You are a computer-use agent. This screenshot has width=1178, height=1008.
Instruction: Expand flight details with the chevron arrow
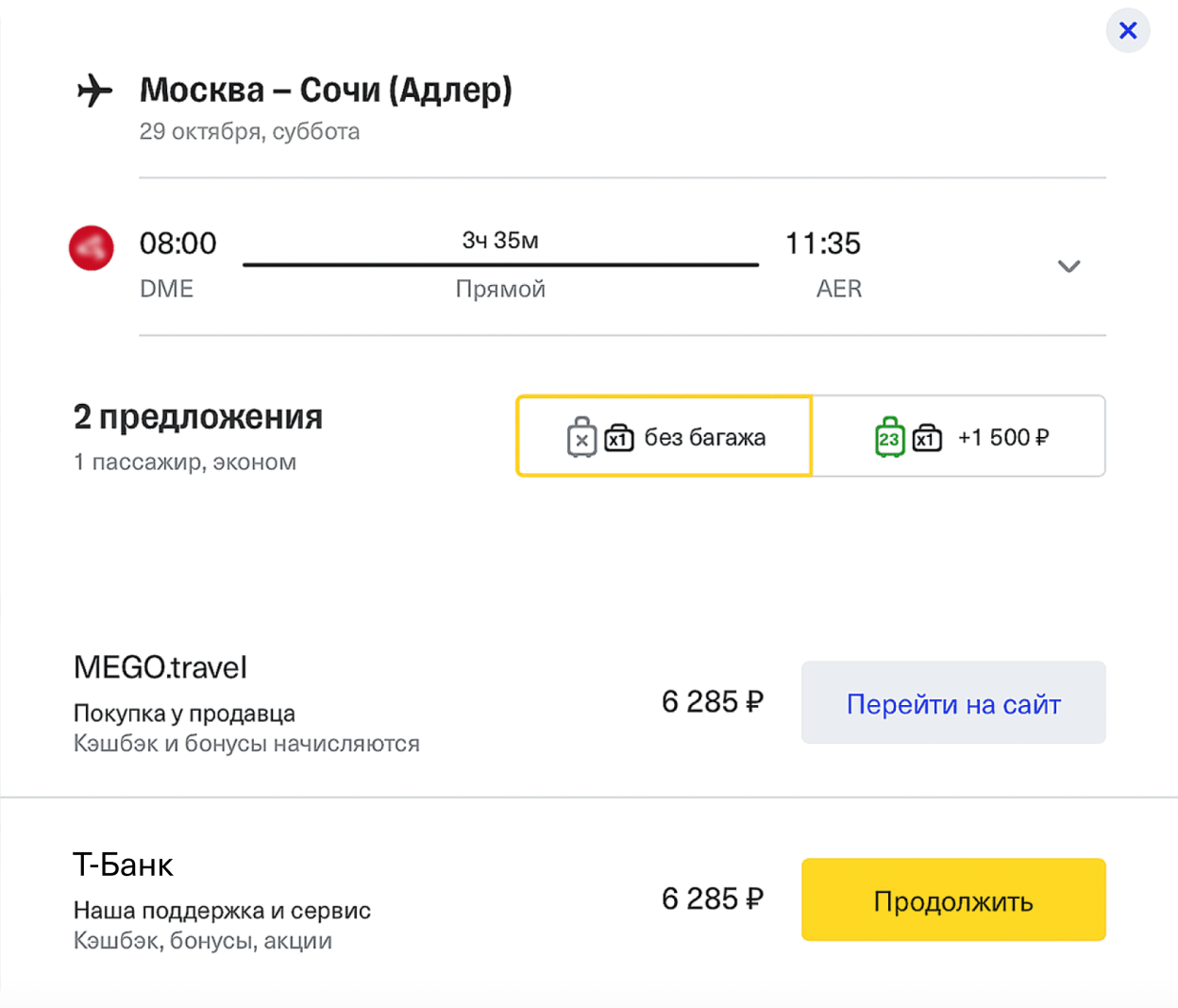1069,266
